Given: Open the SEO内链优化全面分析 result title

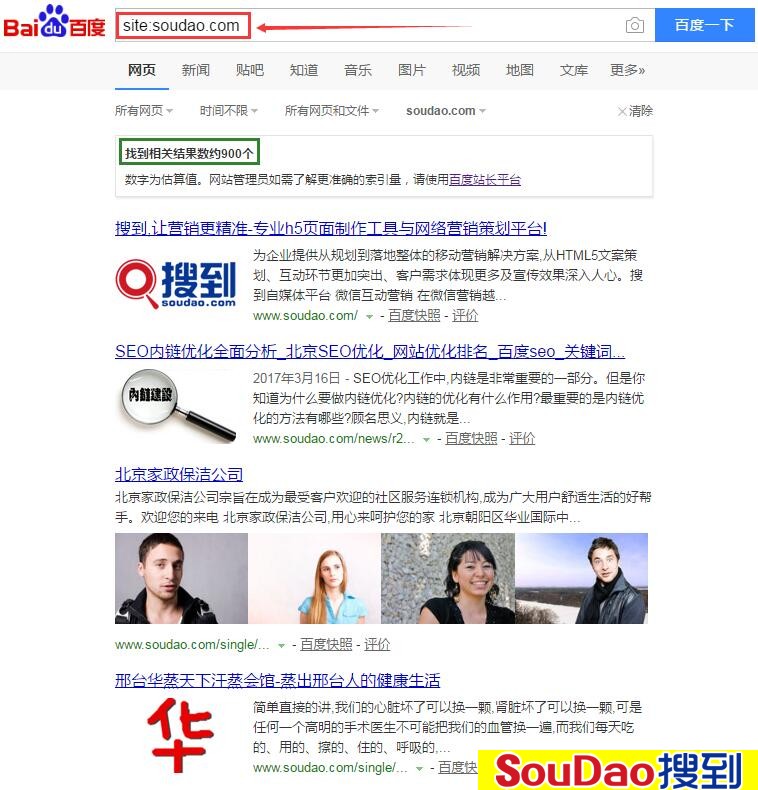Looking at the screenshot, I should [370, 351].
